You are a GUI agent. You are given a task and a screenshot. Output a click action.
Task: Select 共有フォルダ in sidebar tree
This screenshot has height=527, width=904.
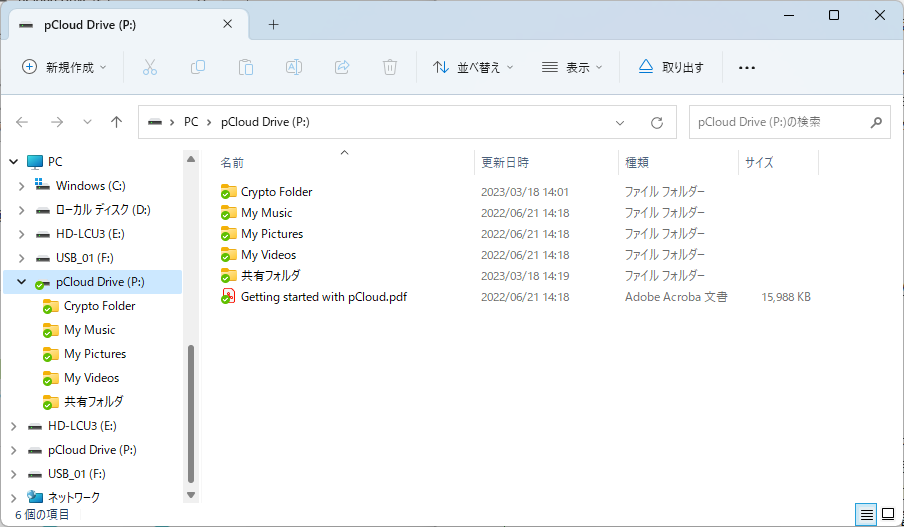tap(92, 402)
